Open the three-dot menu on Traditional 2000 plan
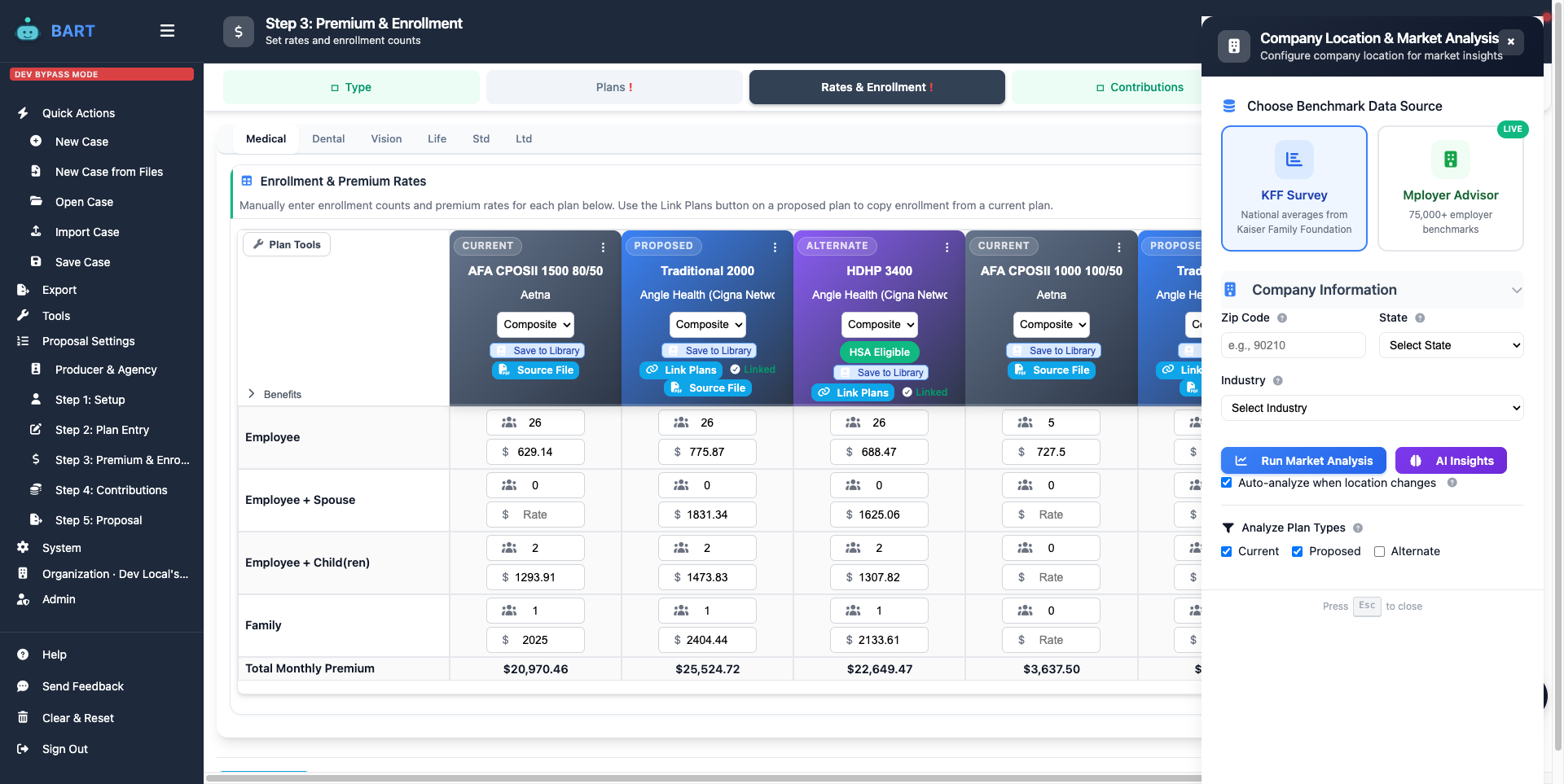This screenshot has width=1564, height=784. pyautogui.click(x=775, y=246)
